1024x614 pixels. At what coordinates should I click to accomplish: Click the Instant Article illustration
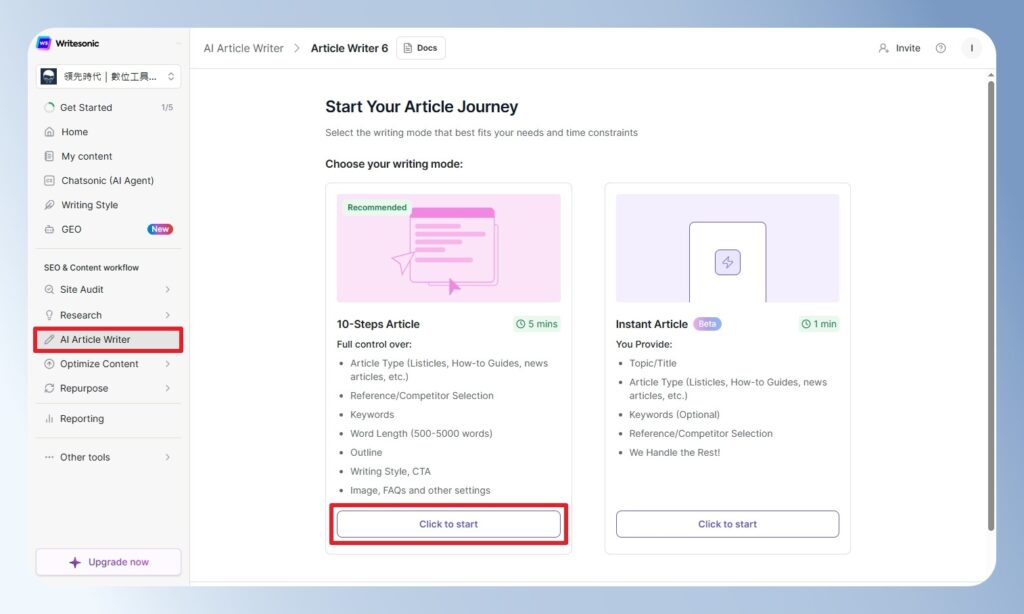(728, 248)
